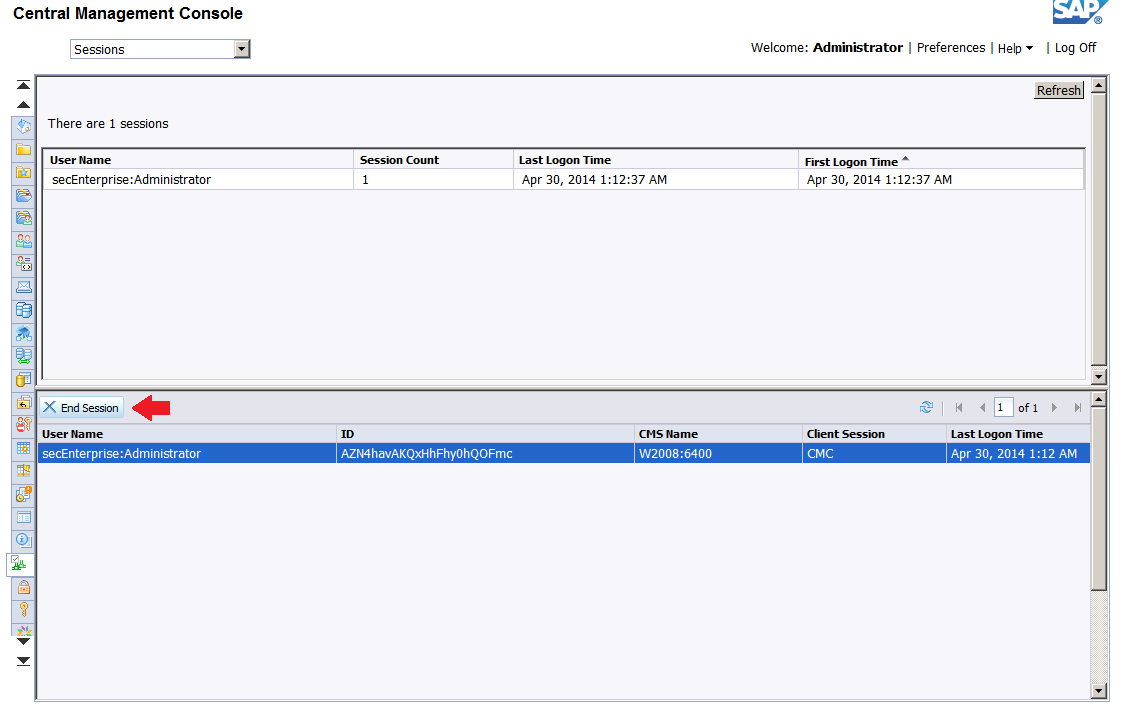This screenshot has height=708, width=1123.
Task: Expand the Help menu arrow
Action: (1029, 48)
